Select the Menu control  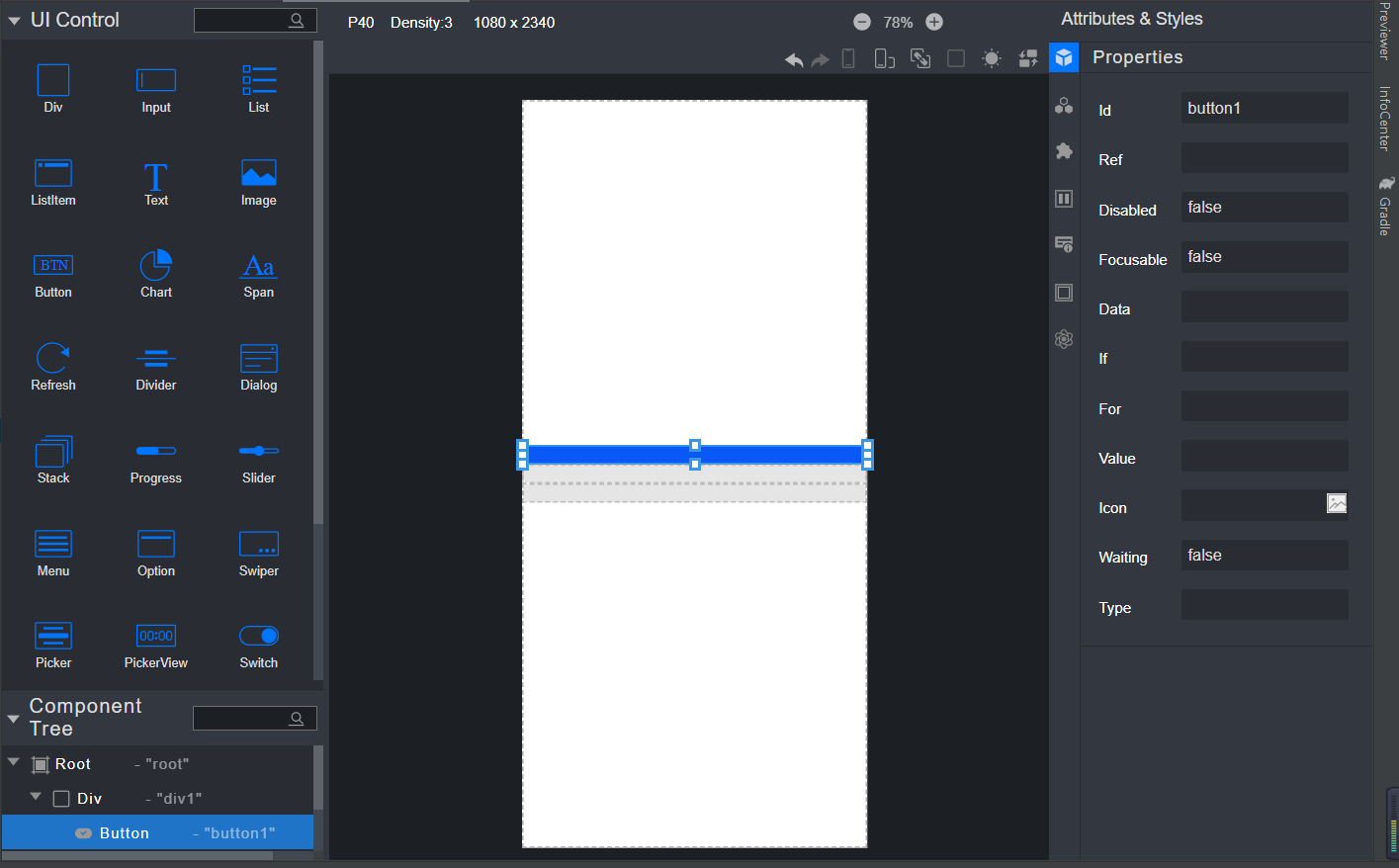click(x=53, y=553)
